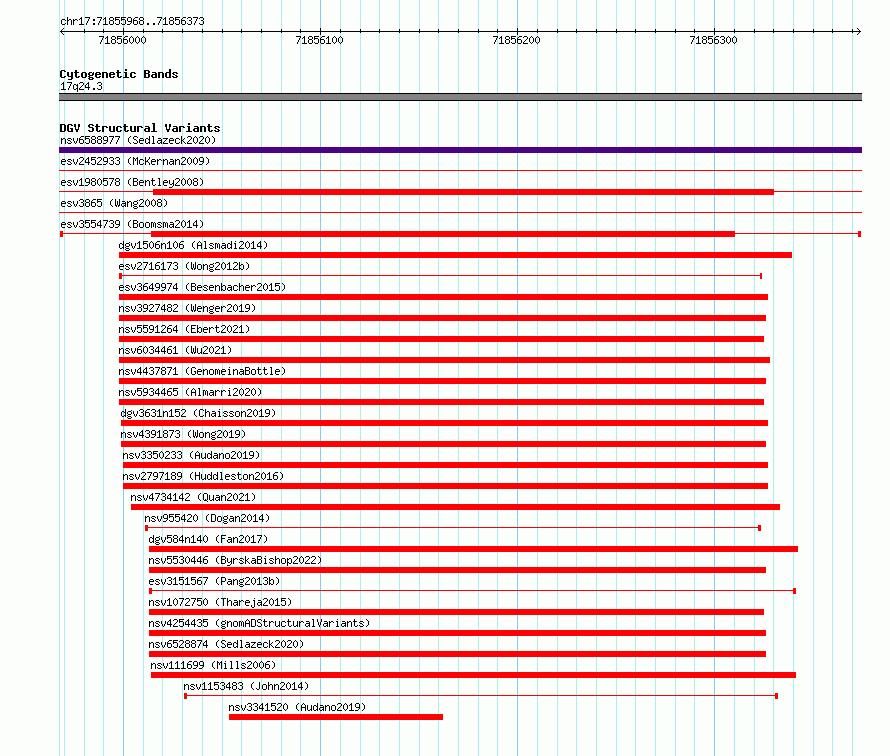Click the nsv6588977 (Sedlazeck2020) variant label
Screen dimensions: 890x756
click(x=138, y=140)
